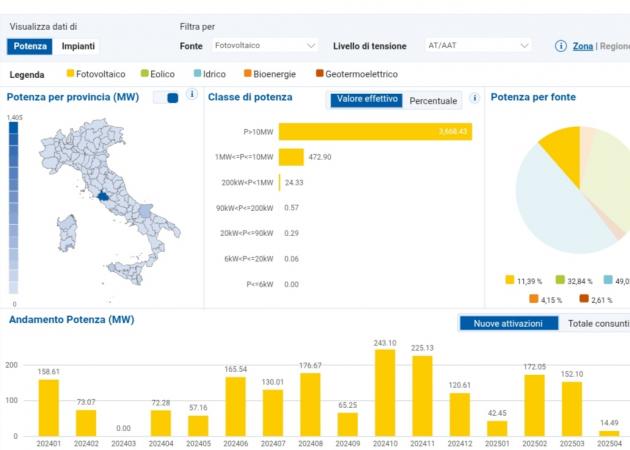Click info icon beside Potenza per provincia
The image size is (630, 450).
192,94
